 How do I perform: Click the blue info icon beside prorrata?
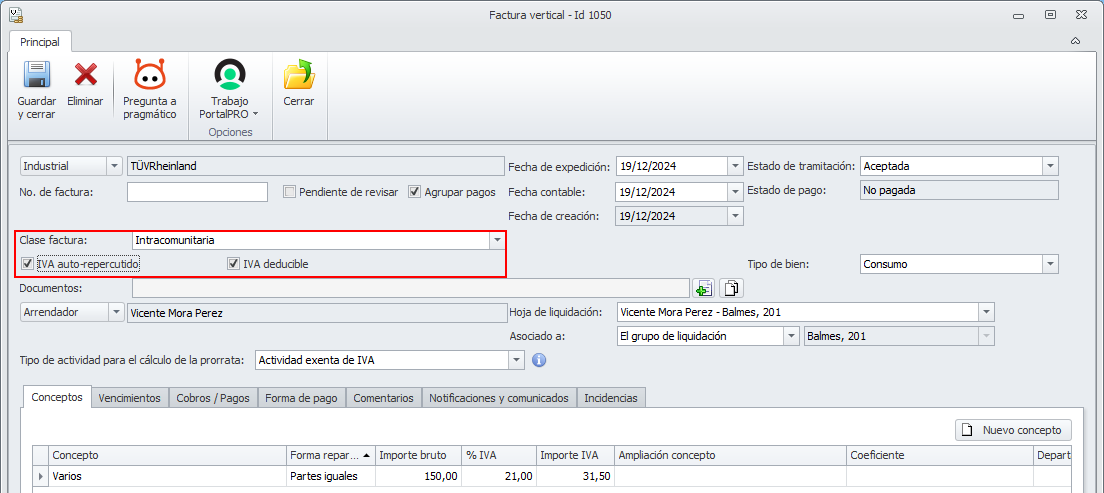pos(539,360)
